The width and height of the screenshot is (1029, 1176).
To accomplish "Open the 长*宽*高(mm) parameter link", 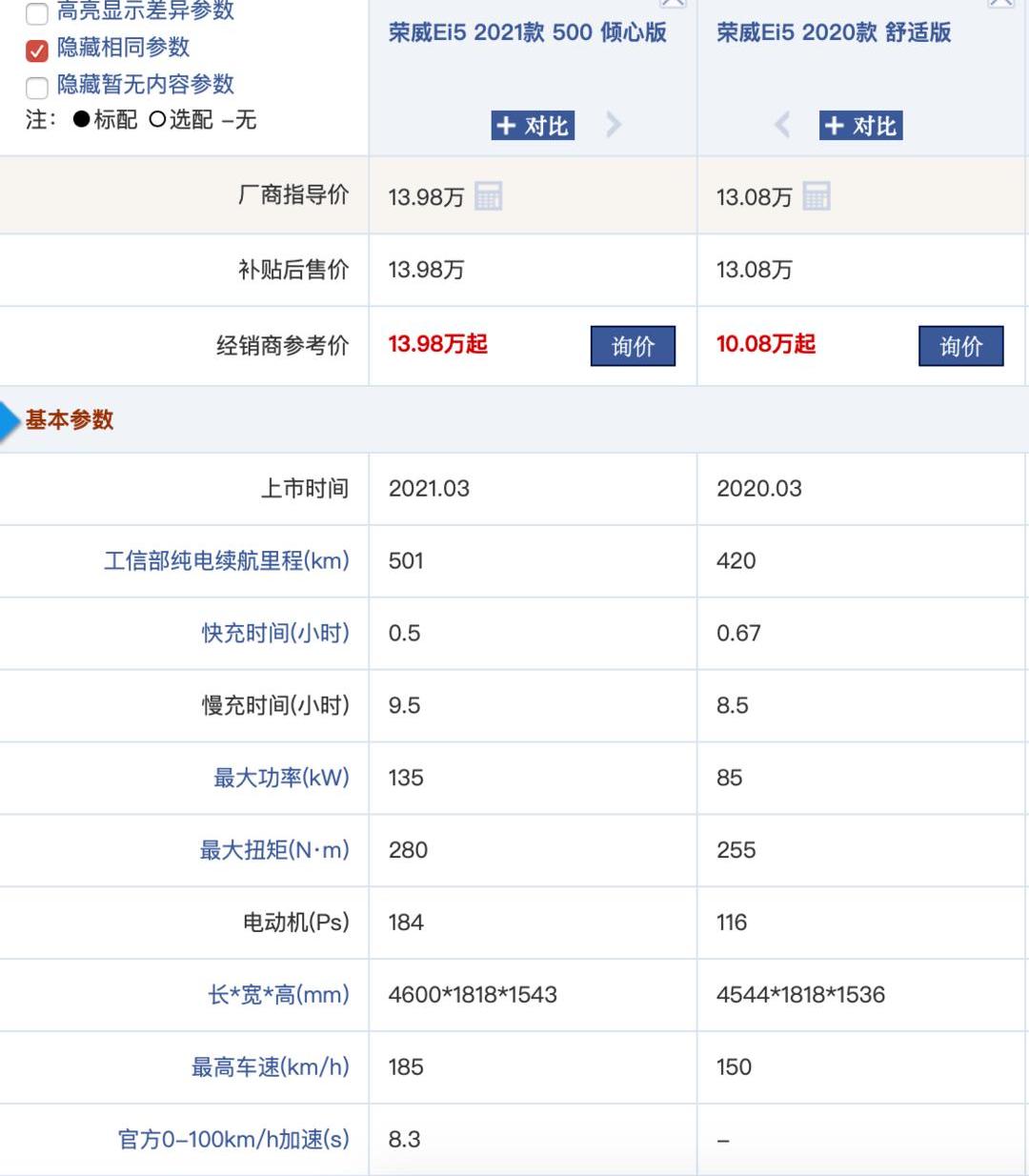I will pyautogui.click(x=278, y=995).
